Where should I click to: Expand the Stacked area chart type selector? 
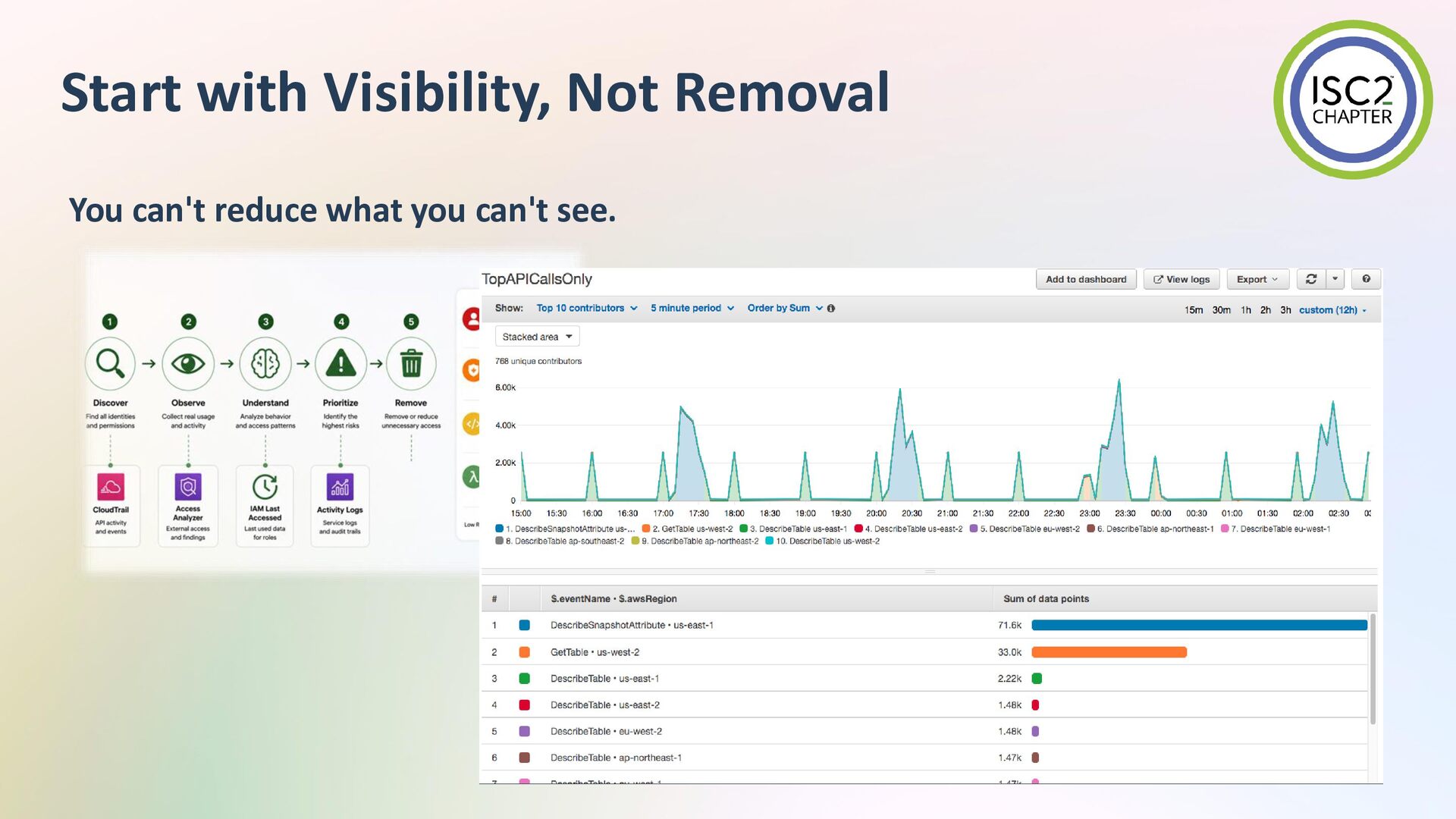coord(537,337)
